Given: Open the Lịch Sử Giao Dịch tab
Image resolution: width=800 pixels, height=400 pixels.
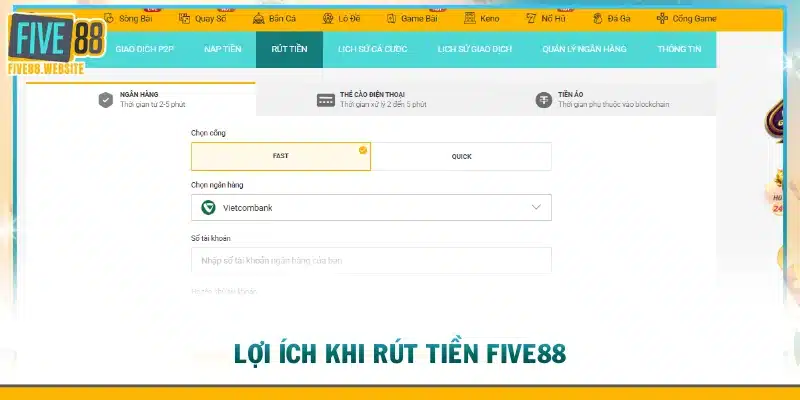Looking at the screenshot, I should coord(474,49).
